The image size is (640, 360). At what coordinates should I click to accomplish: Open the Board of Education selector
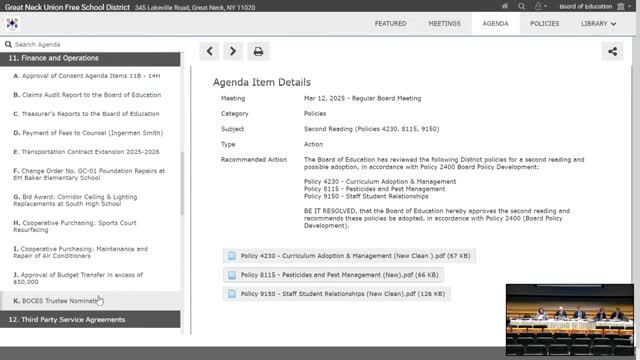595,6
